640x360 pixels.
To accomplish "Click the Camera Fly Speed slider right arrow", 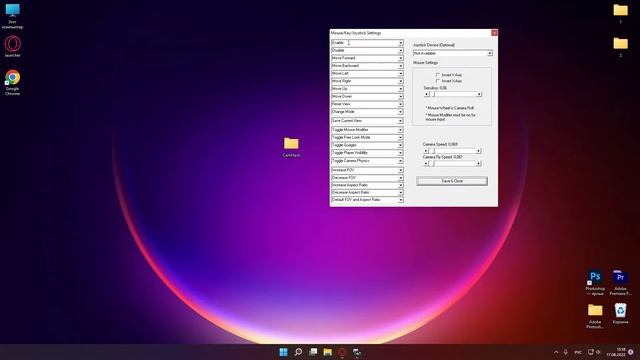I will click(478, 164).
